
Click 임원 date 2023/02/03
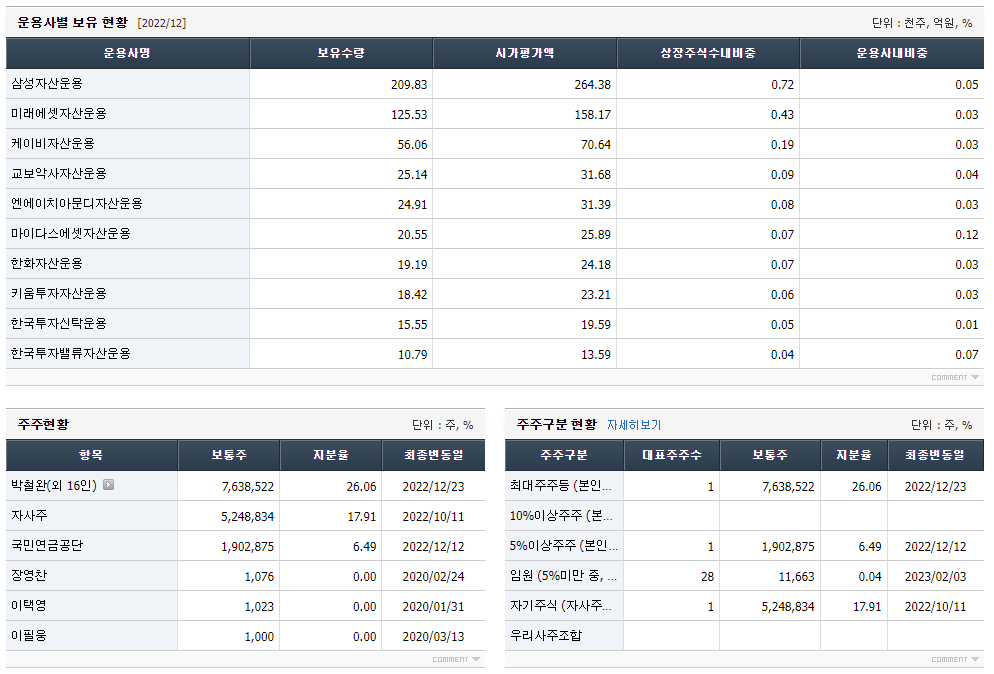[x=936, y=576]
